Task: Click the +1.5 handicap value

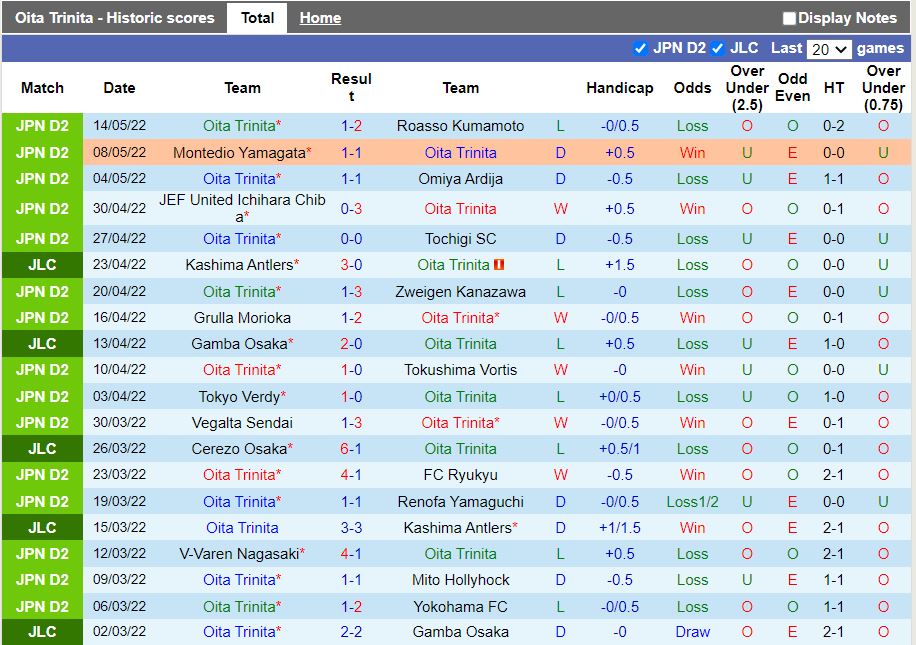Action: tap(620, 265)
